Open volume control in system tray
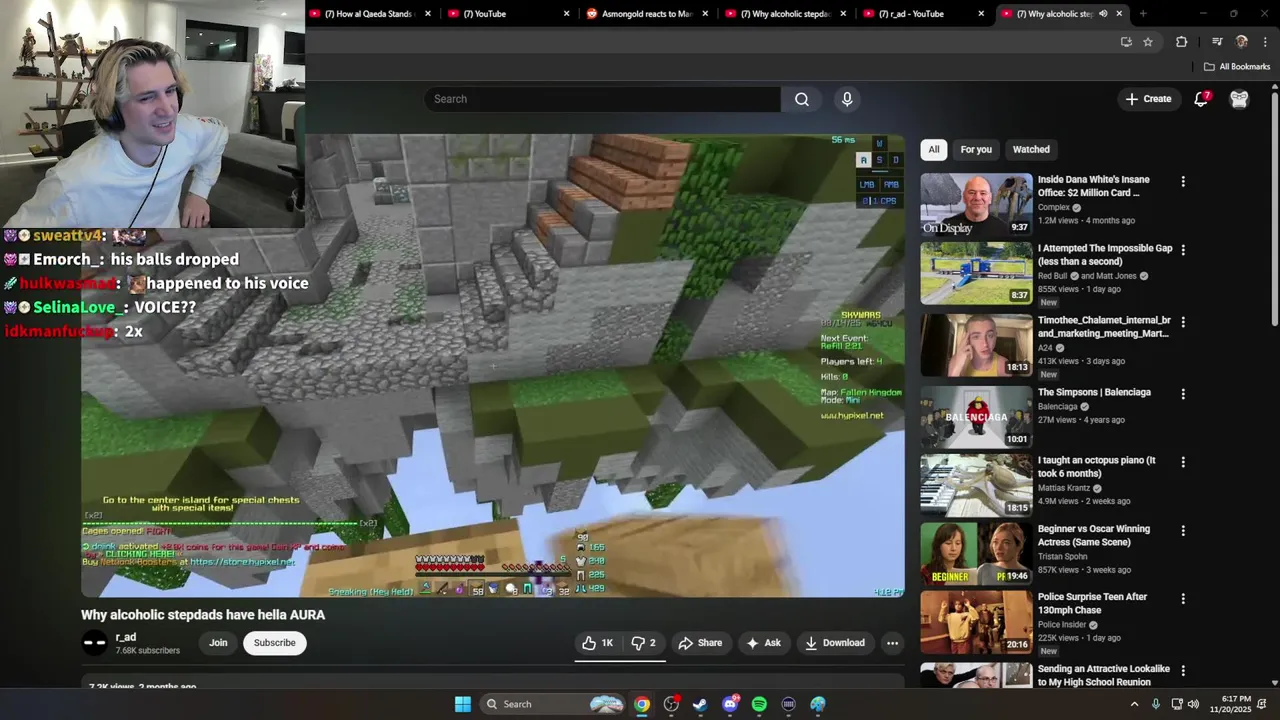 pos(1193,704)
